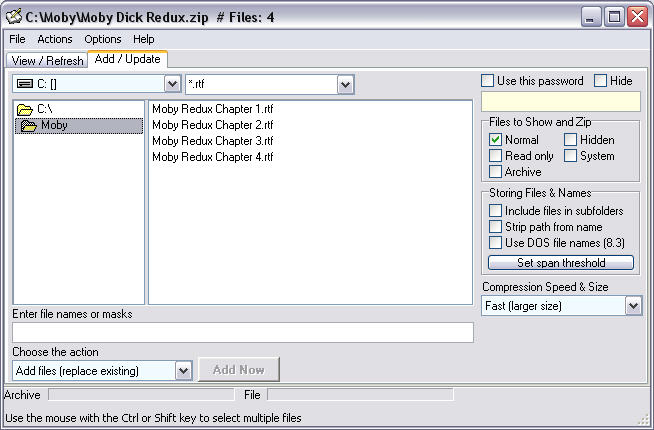Switch to the View / Refresh tab
The height and width of the screenshot is (430, 654).
(x=47, y=60)
